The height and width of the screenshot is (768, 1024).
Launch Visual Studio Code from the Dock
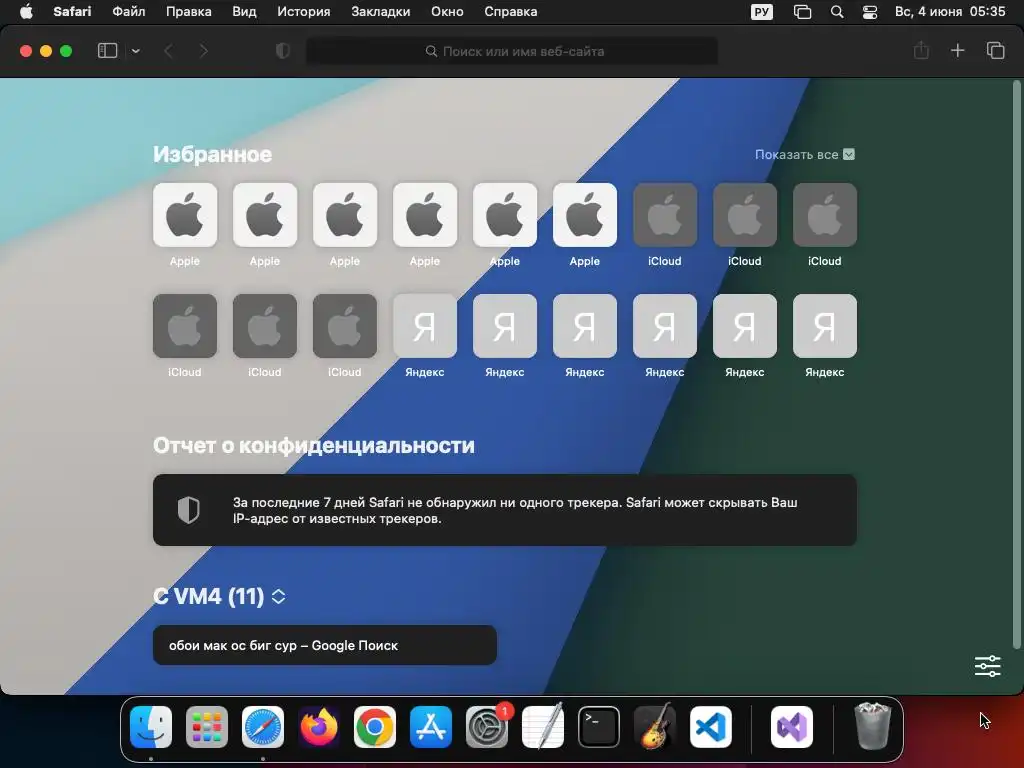point(711,727)
